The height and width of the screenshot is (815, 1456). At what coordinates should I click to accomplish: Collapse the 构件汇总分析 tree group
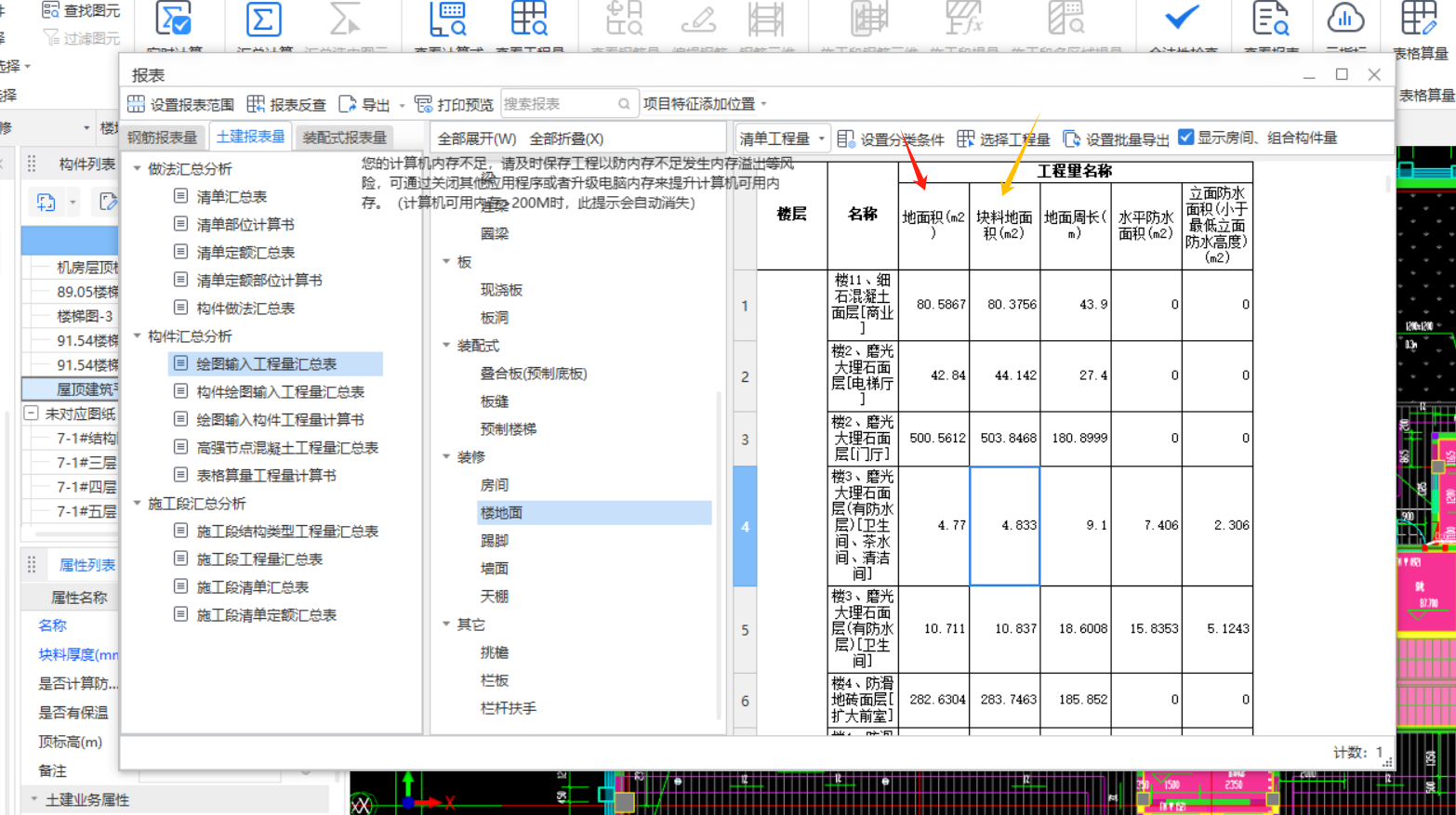(137, 335)
